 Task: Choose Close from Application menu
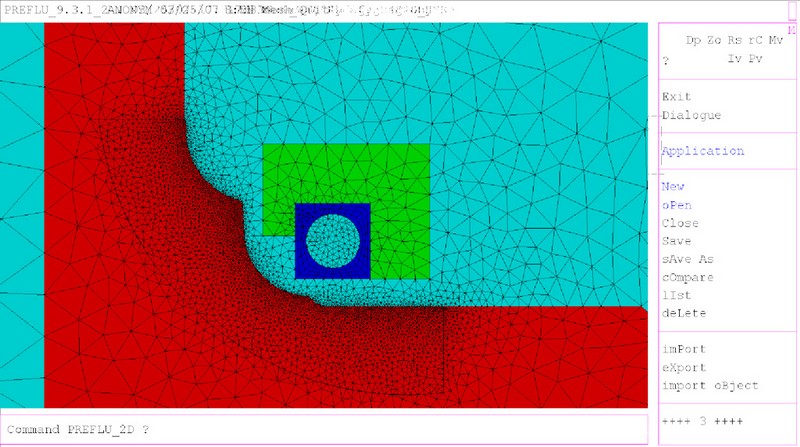point(680,223)
